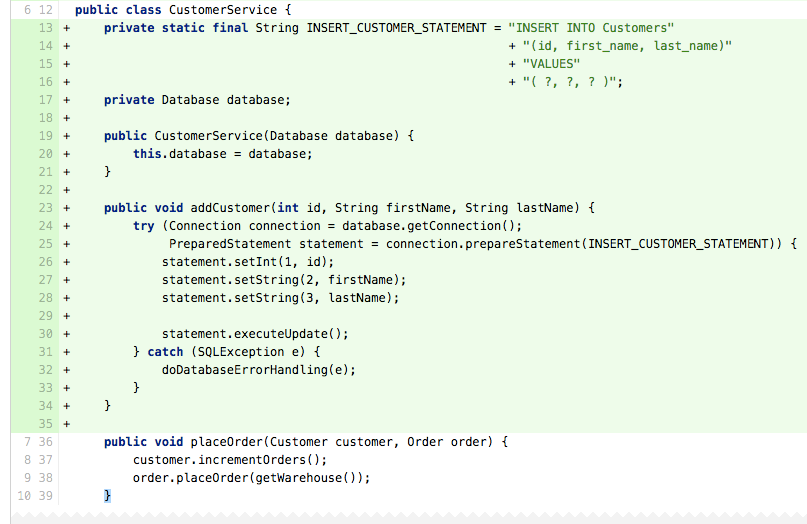
Task: Click the plus marker on line 19
Action: point(66,136)
